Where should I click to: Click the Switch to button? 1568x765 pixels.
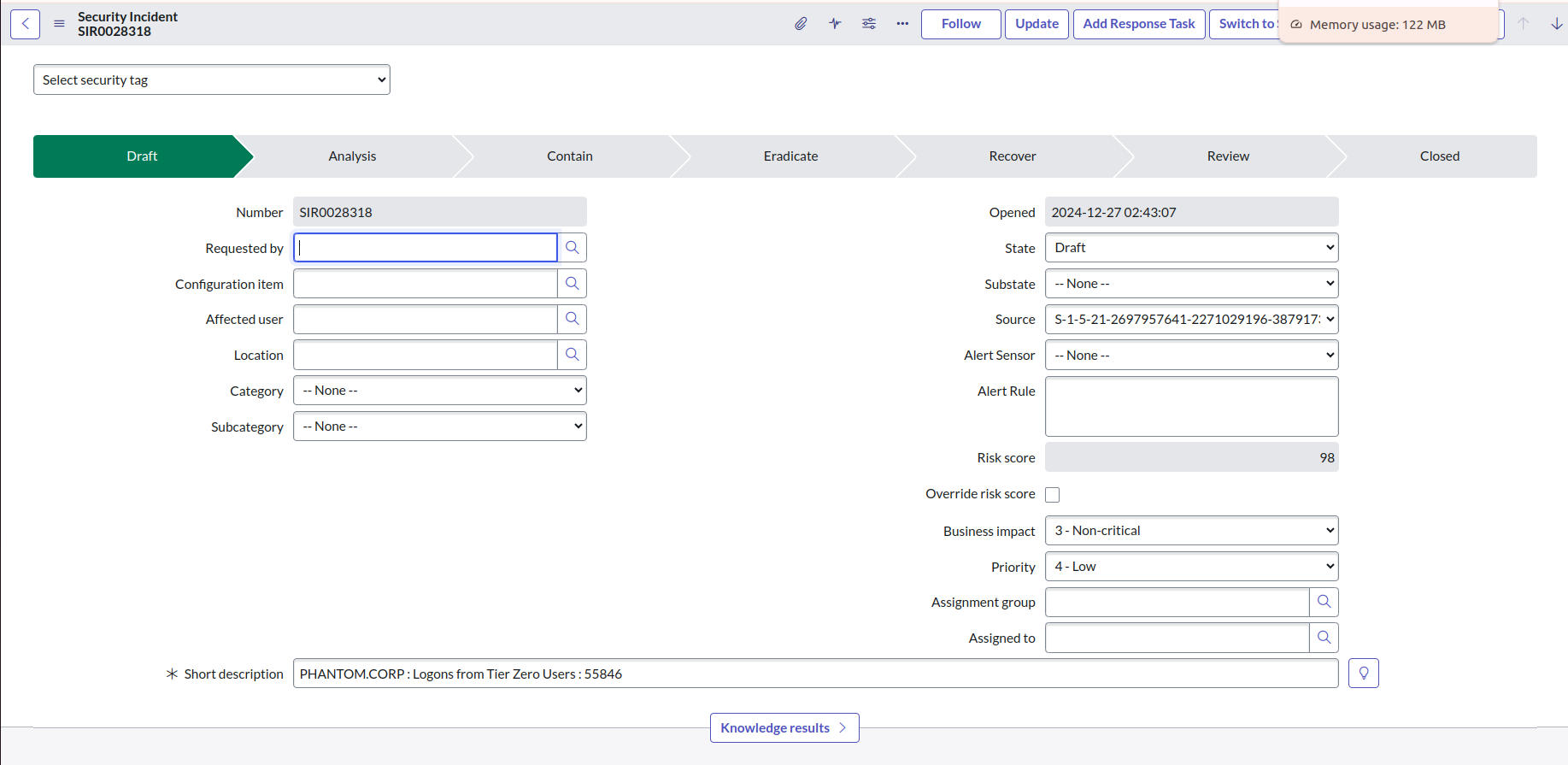click(x=1244, y=24)
